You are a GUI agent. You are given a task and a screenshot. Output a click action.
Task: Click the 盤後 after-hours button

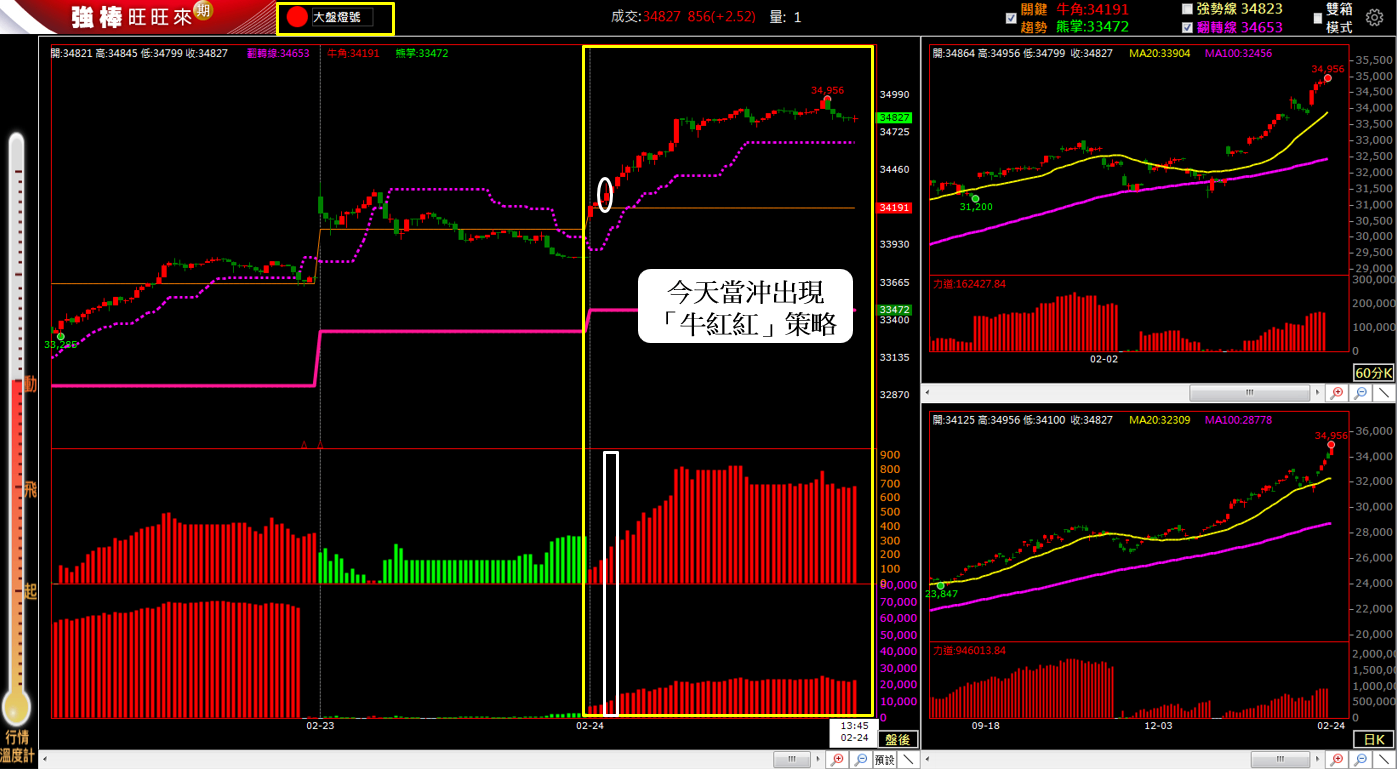pos(896,740)
